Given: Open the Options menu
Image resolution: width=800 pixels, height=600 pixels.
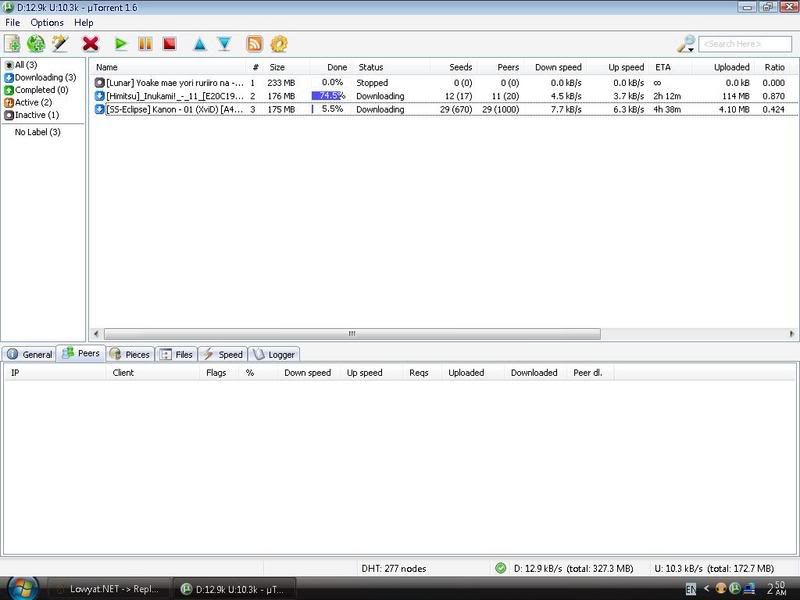Looking at the screenshot, I should click(x=47, y=22).
